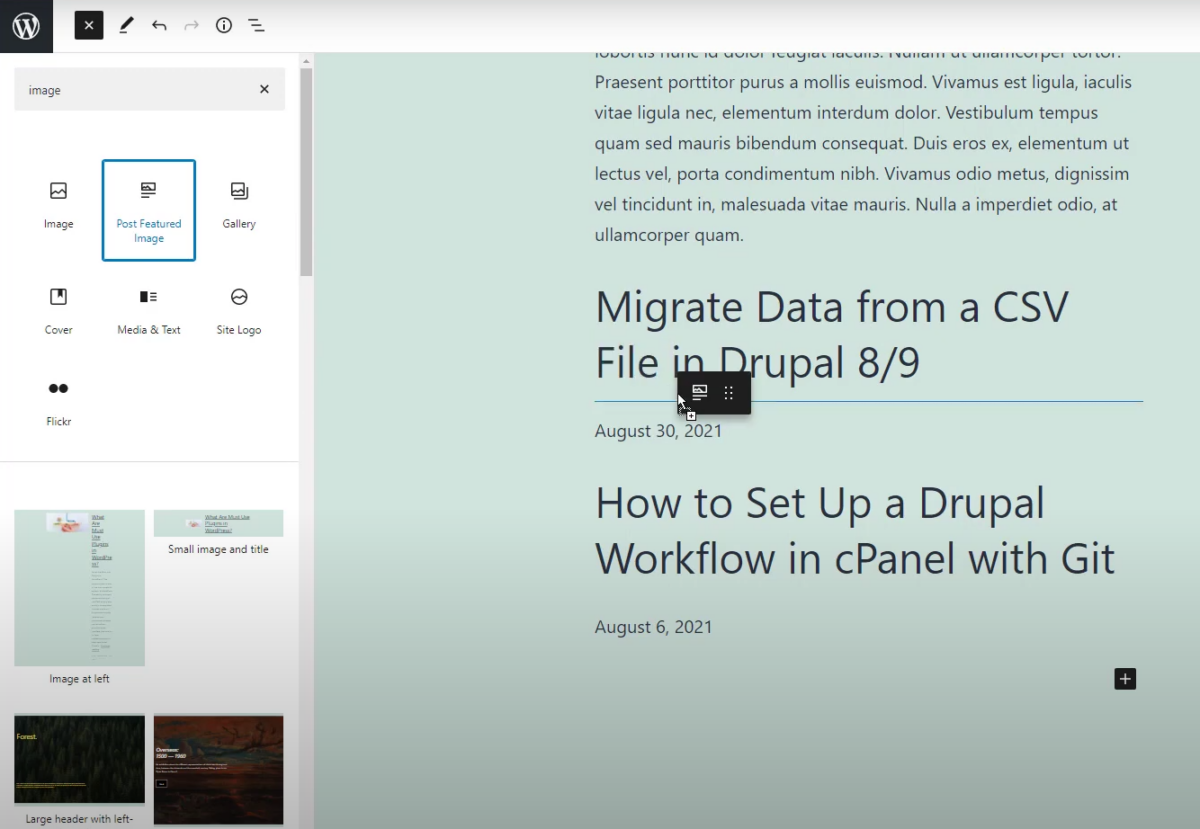
Task: Choose the Forest large header pattern thumbnail
Action: tap(79, 760)
